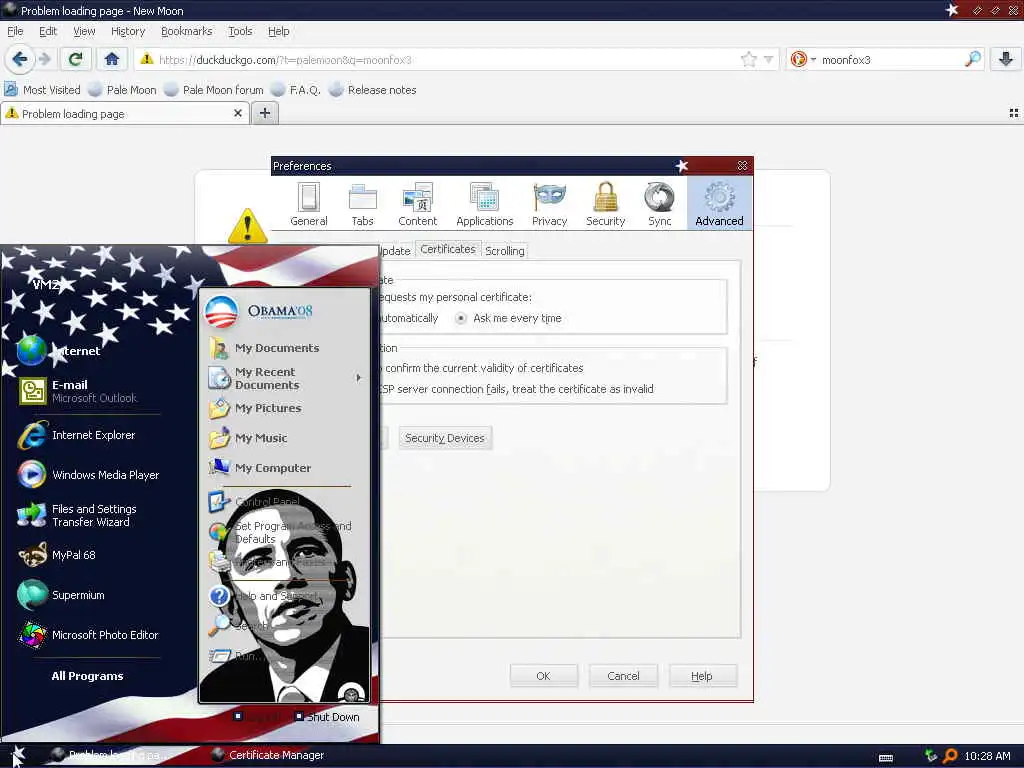The width and height of the screenshot is (1024, 768).
Task: Close the Problem loading page tab
Action: (x=238, y=113)
